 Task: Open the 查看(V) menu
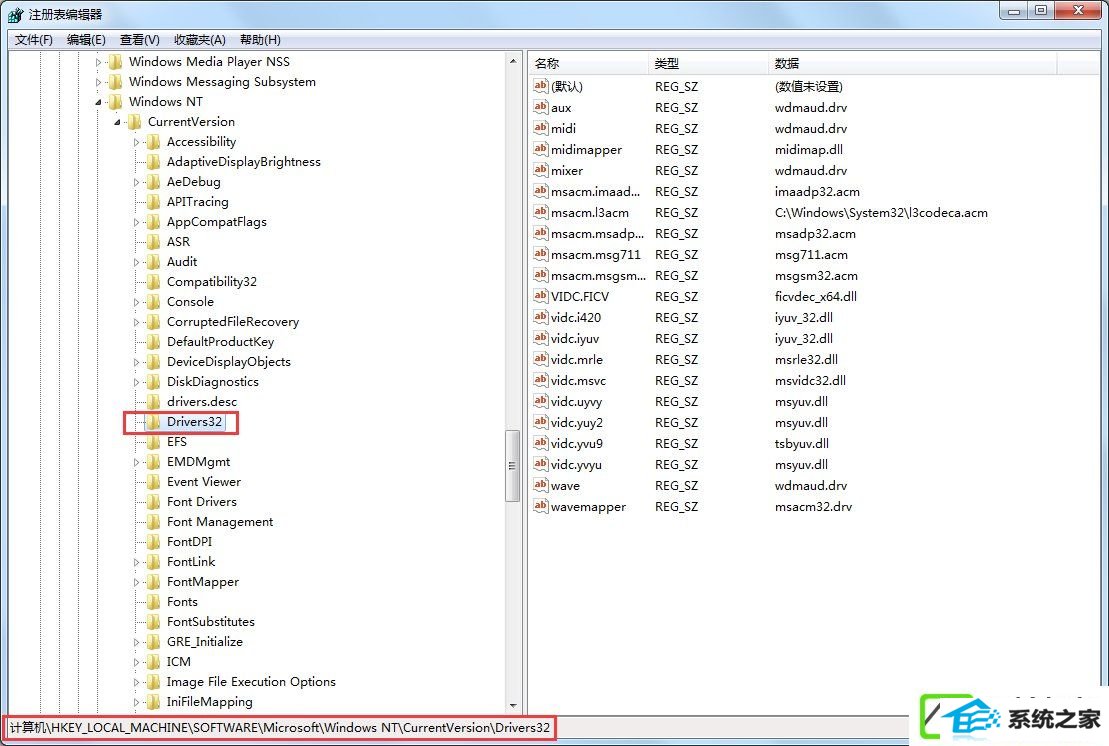[139, 40]
